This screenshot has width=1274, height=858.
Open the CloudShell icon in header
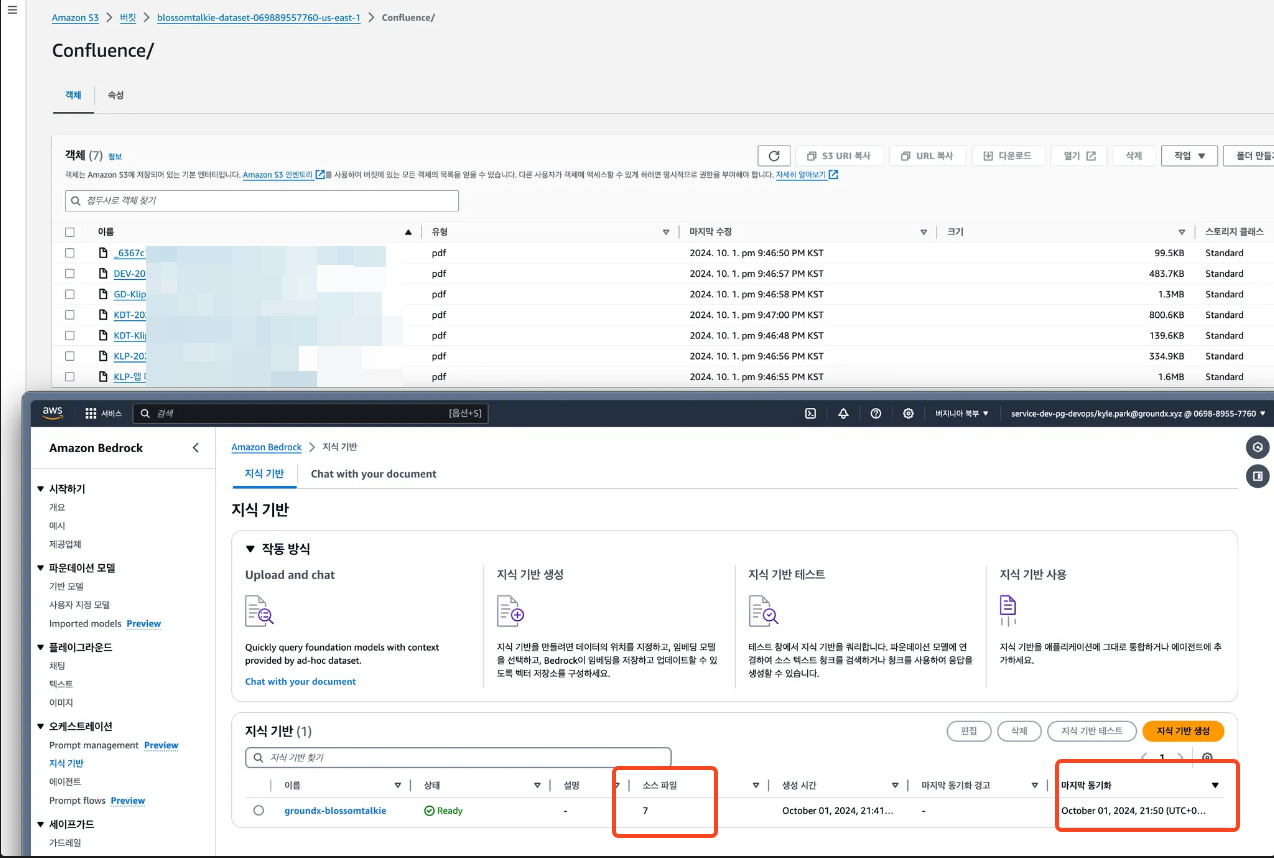pyautogui.click(x=812, y=413)
